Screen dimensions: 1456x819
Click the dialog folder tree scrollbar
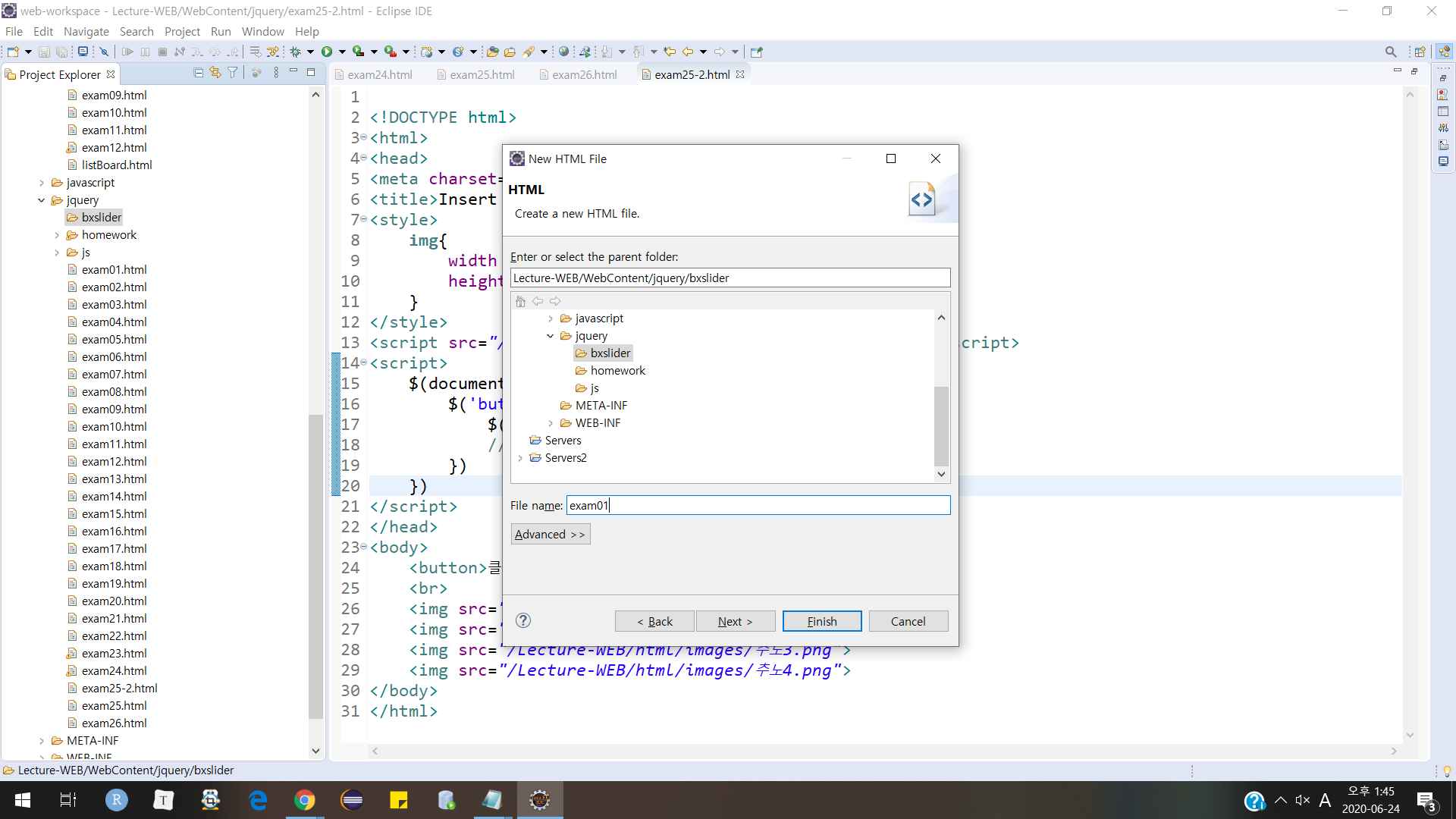941,425
